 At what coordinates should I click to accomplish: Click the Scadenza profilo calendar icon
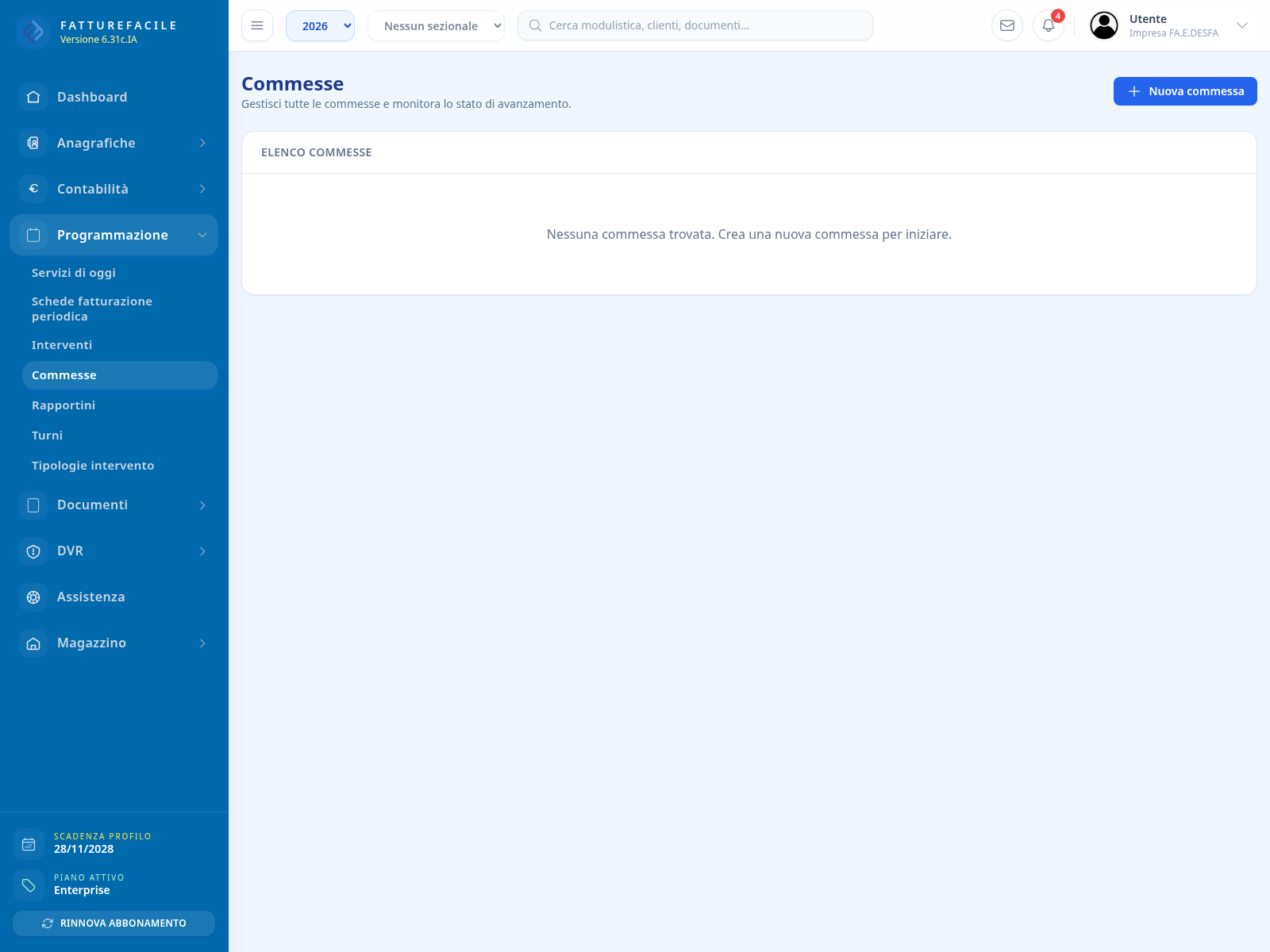coord(29,844)
